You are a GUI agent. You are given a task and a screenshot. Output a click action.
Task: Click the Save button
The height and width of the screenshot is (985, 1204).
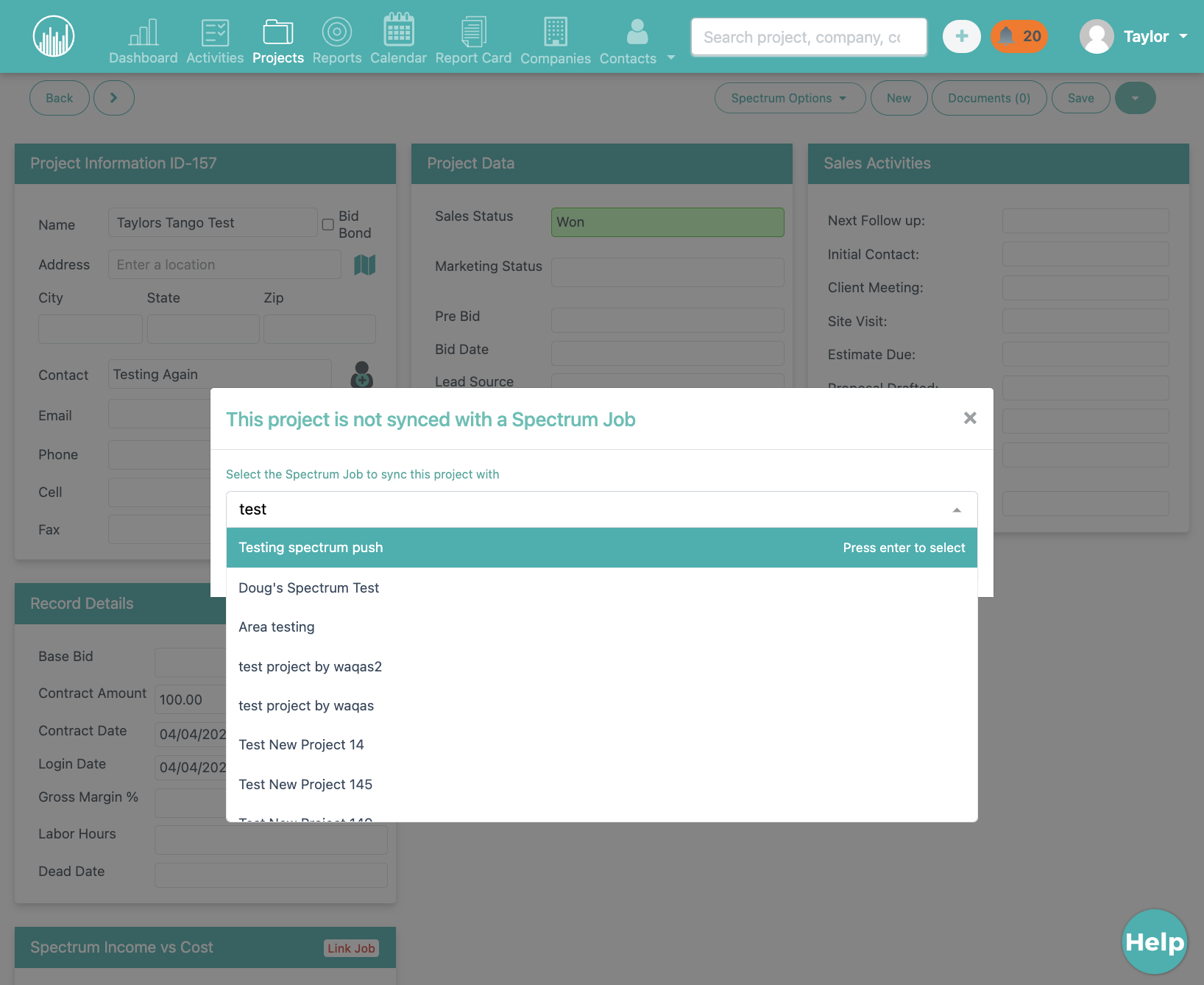(1080, 98)
